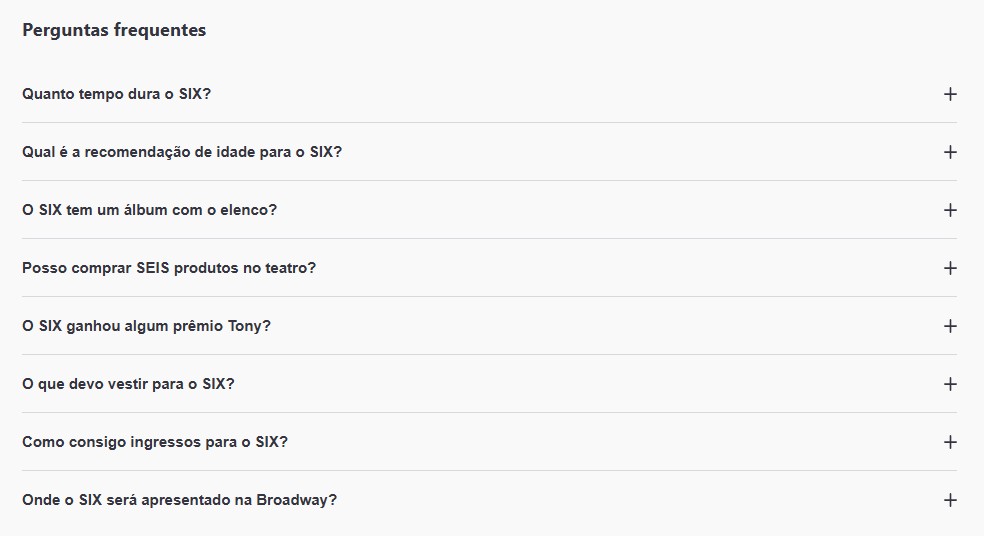Hit the plus icon for the Tony award question

(x=950, y=326)
